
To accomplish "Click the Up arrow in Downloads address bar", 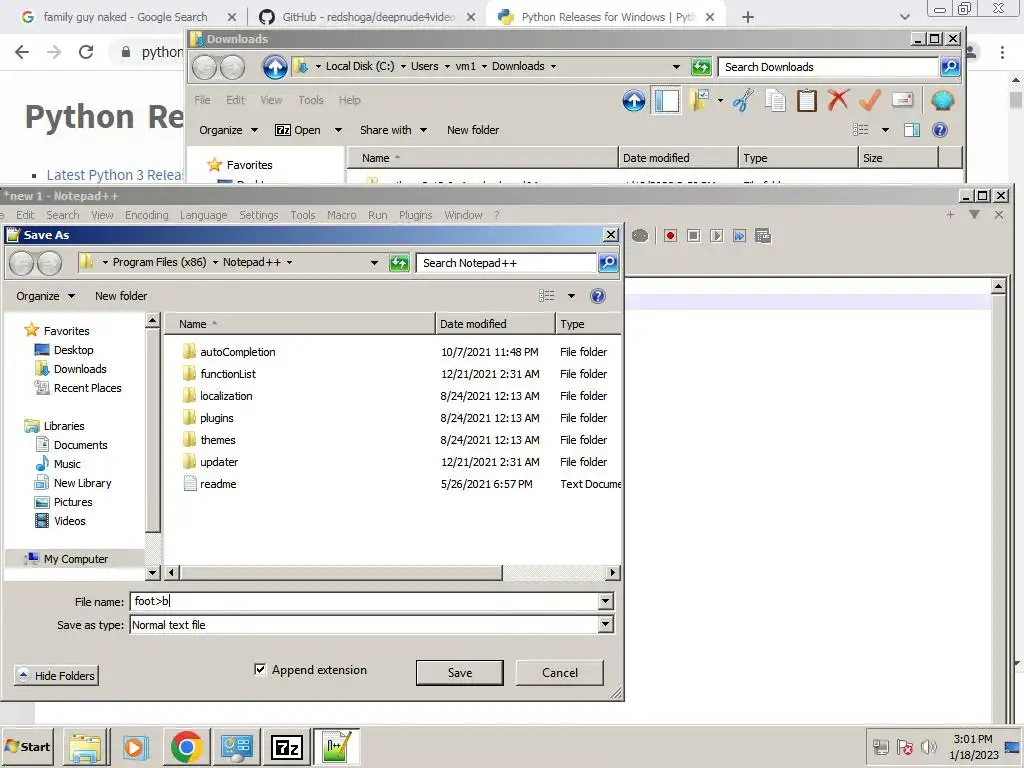I will [275, 67].
